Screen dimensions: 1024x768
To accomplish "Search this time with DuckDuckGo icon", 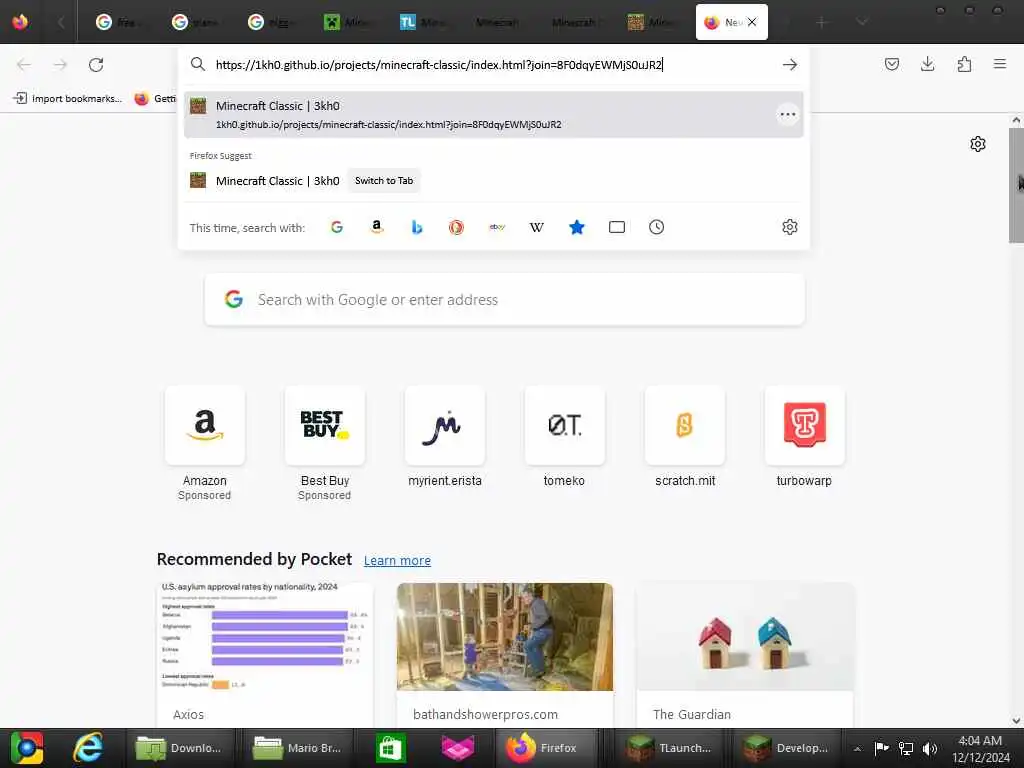I will coord(456,227).
